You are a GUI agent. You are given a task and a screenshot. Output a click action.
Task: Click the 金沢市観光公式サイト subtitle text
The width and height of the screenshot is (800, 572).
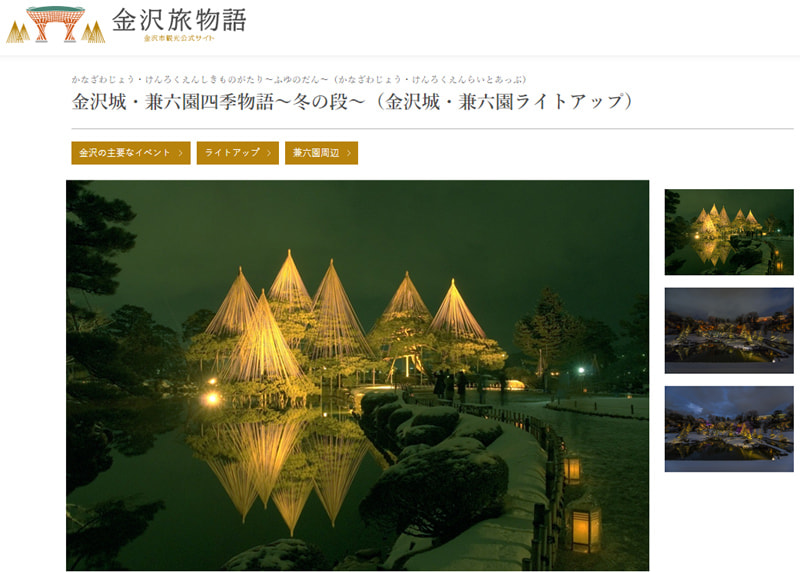tap(179, 38)
